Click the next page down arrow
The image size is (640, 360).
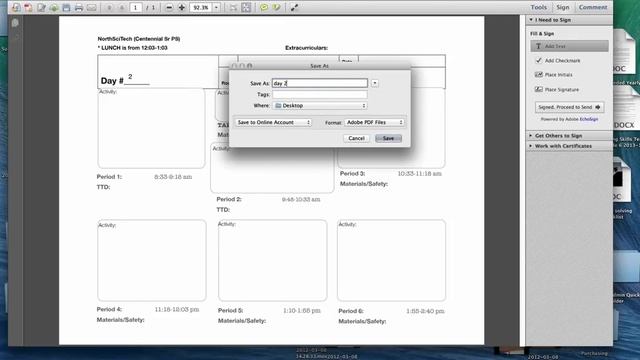[122, 7]
